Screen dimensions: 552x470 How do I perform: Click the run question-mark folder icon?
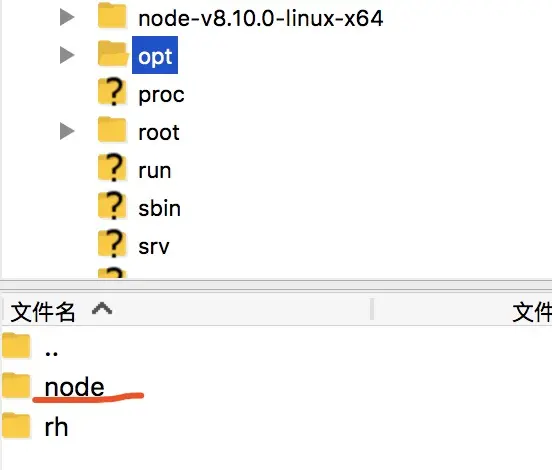tap(112, 168)
